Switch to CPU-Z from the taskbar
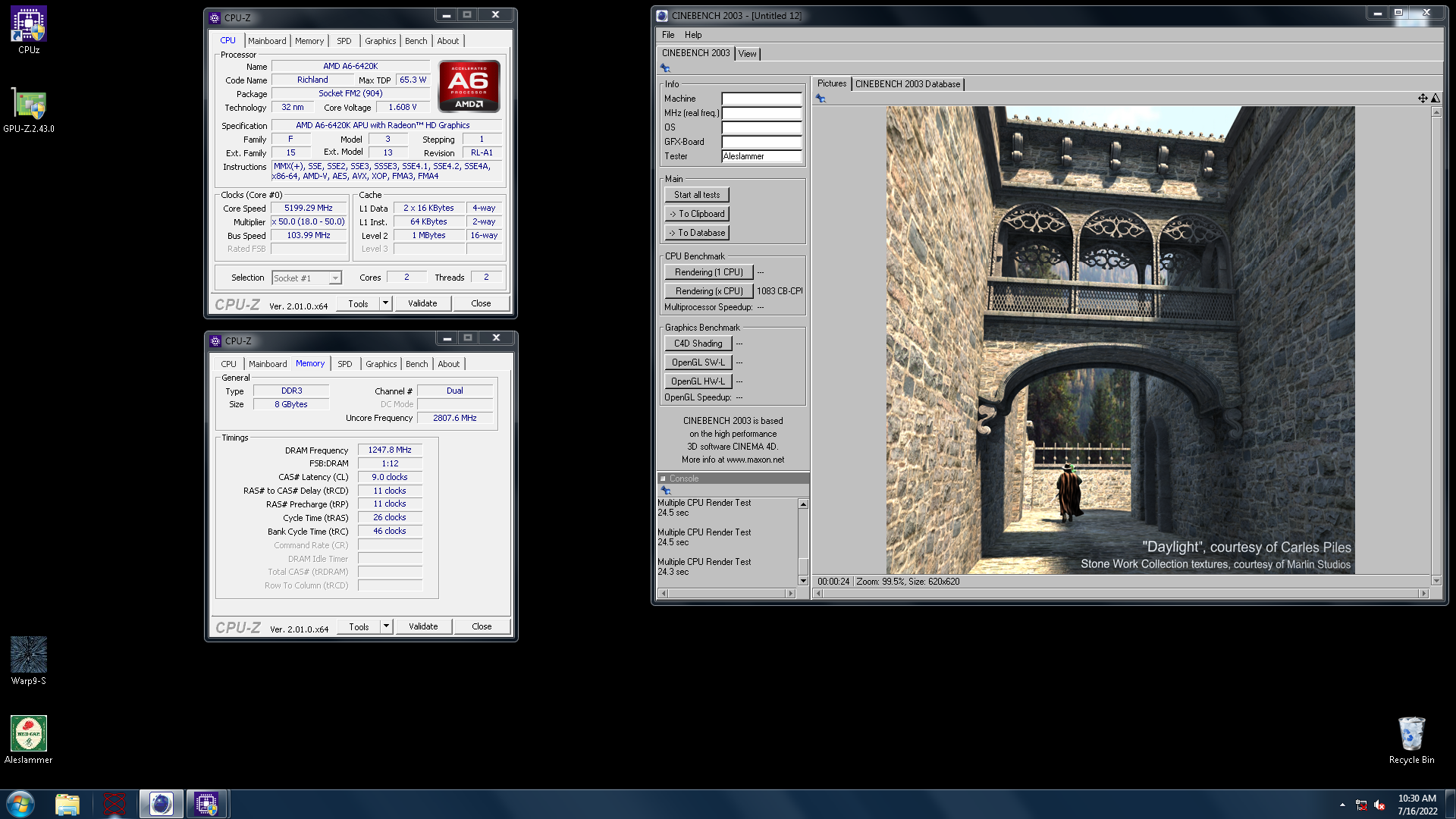 pyautogui.click(x=206, y=804)
